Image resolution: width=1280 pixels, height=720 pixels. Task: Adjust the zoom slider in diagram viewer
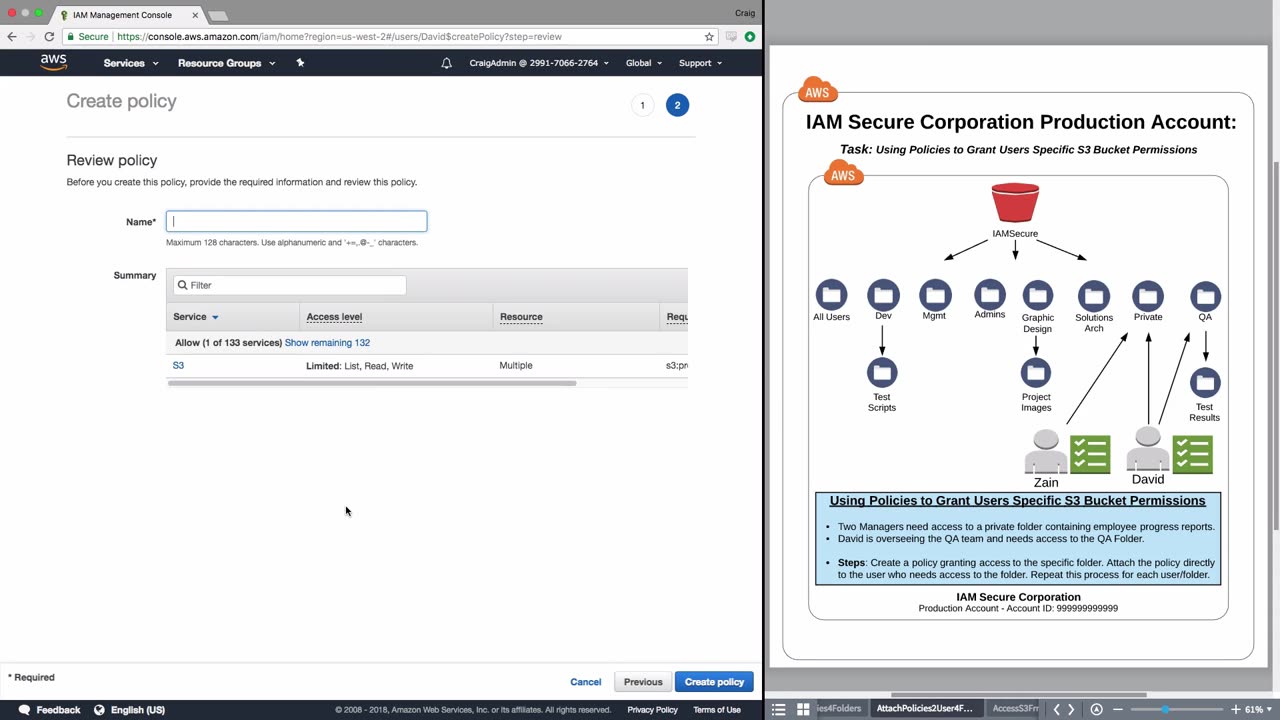[x=1165, y=710]
